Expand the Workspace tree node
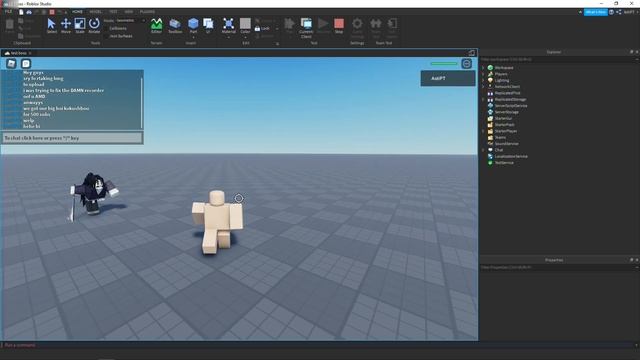Image resolution: width=640 pixels, height=360 pixels. (483, 68)
